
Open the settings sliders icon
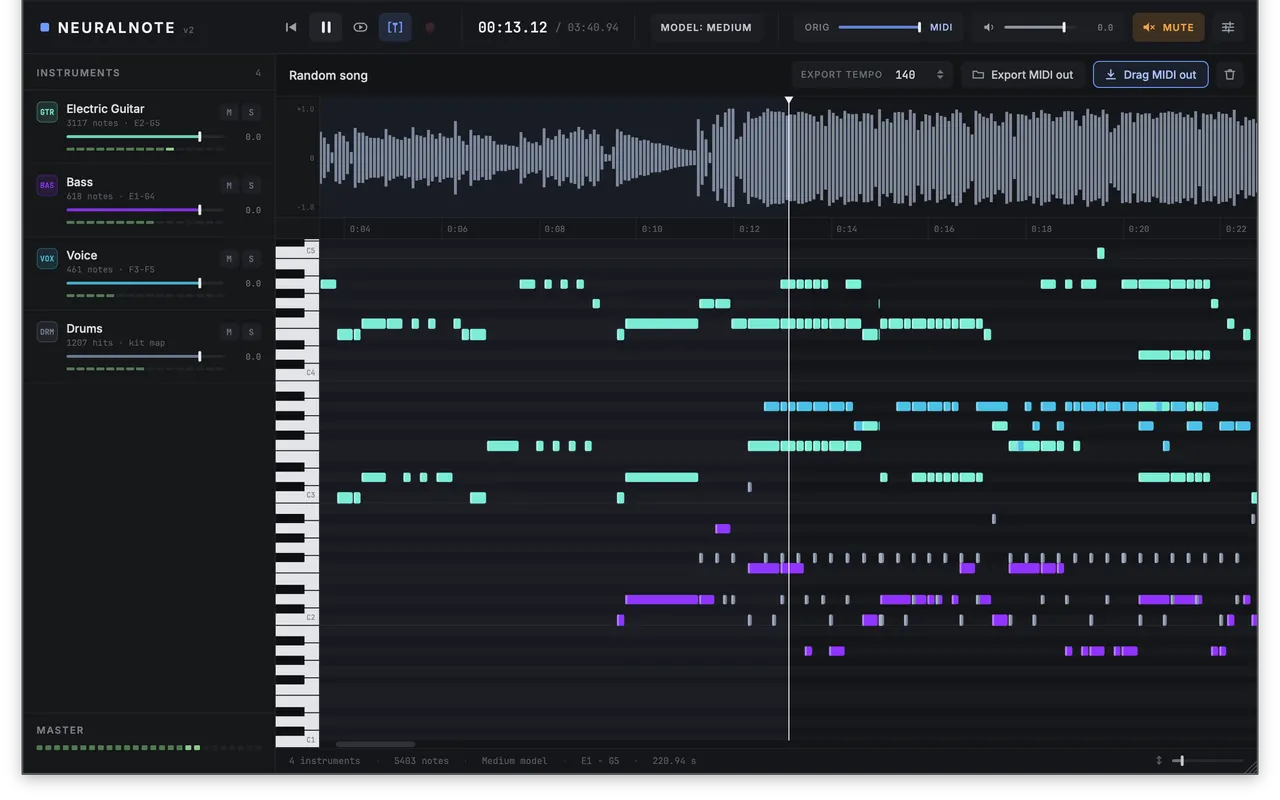pos(1228,27)
